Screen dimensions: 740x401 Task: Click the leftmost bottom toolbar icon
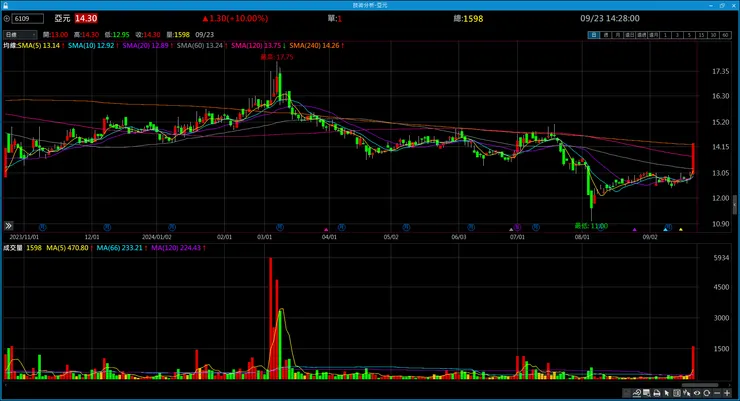pyautogui.click(x=626, y=393)
